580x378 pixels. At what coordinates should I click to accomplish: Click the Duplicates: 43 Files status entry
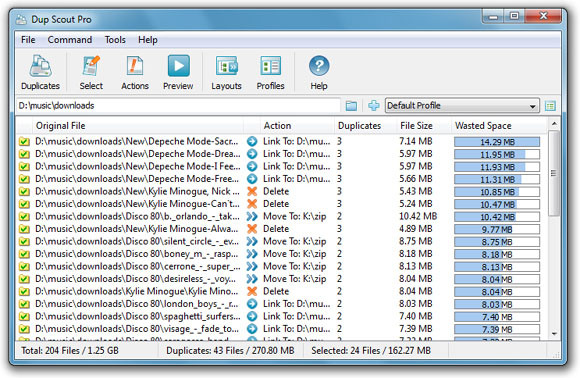pos(230,351)
